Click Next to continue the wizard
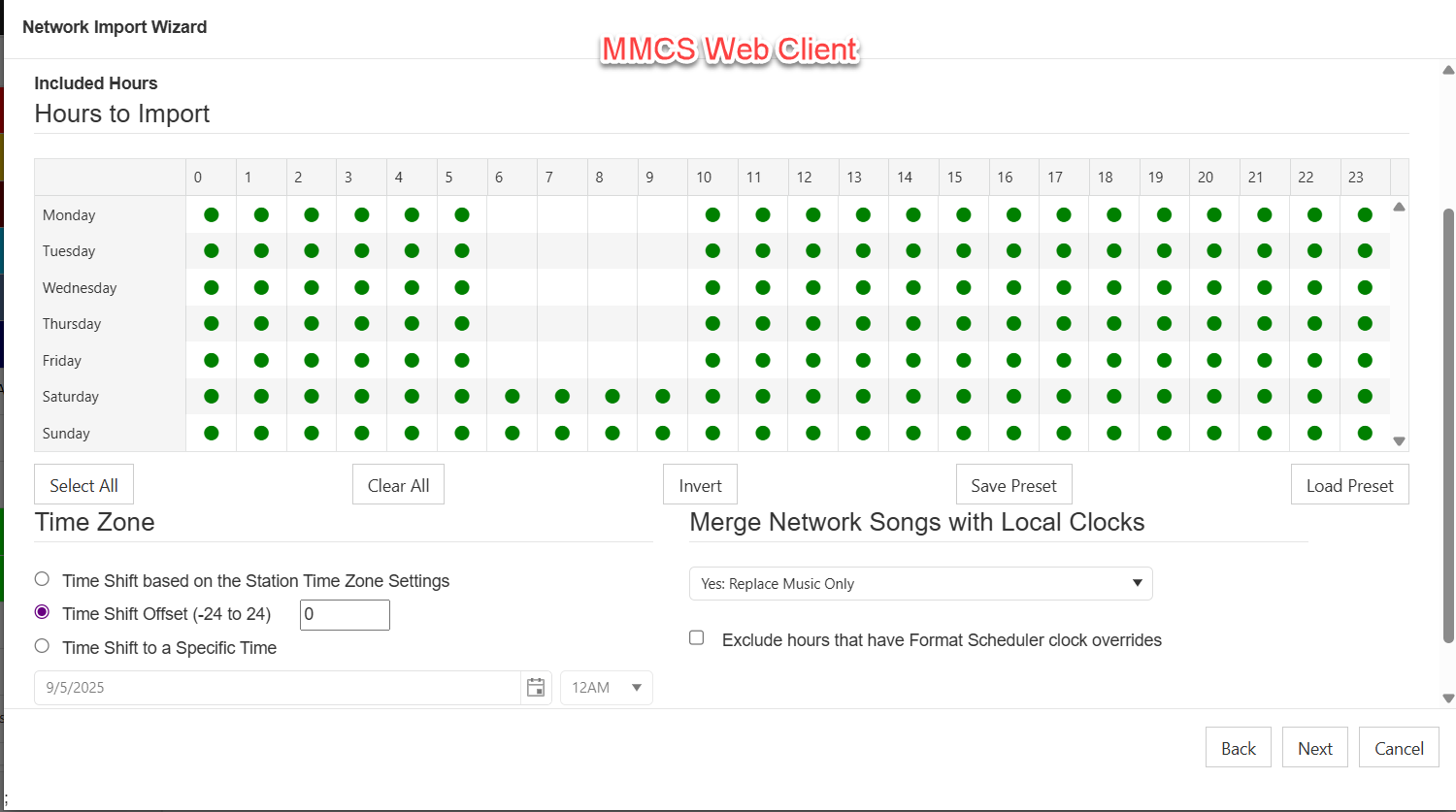The width and height of the screenshot is (1456, 812). coord(1314,748)
